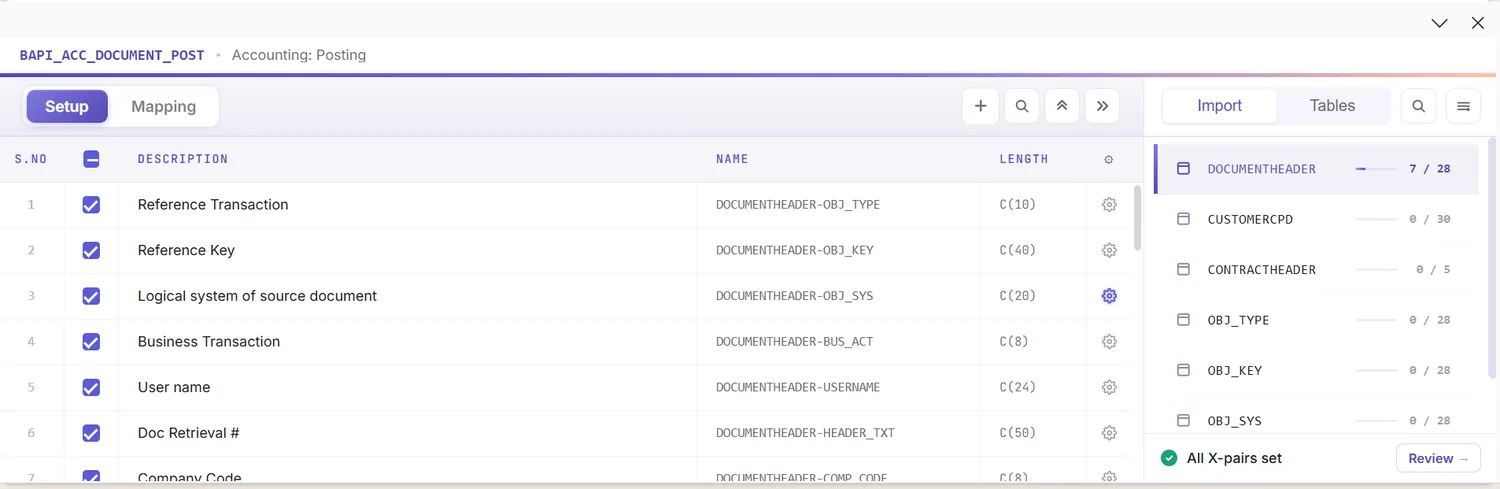Click the S.NO column header

coord(31,159)
